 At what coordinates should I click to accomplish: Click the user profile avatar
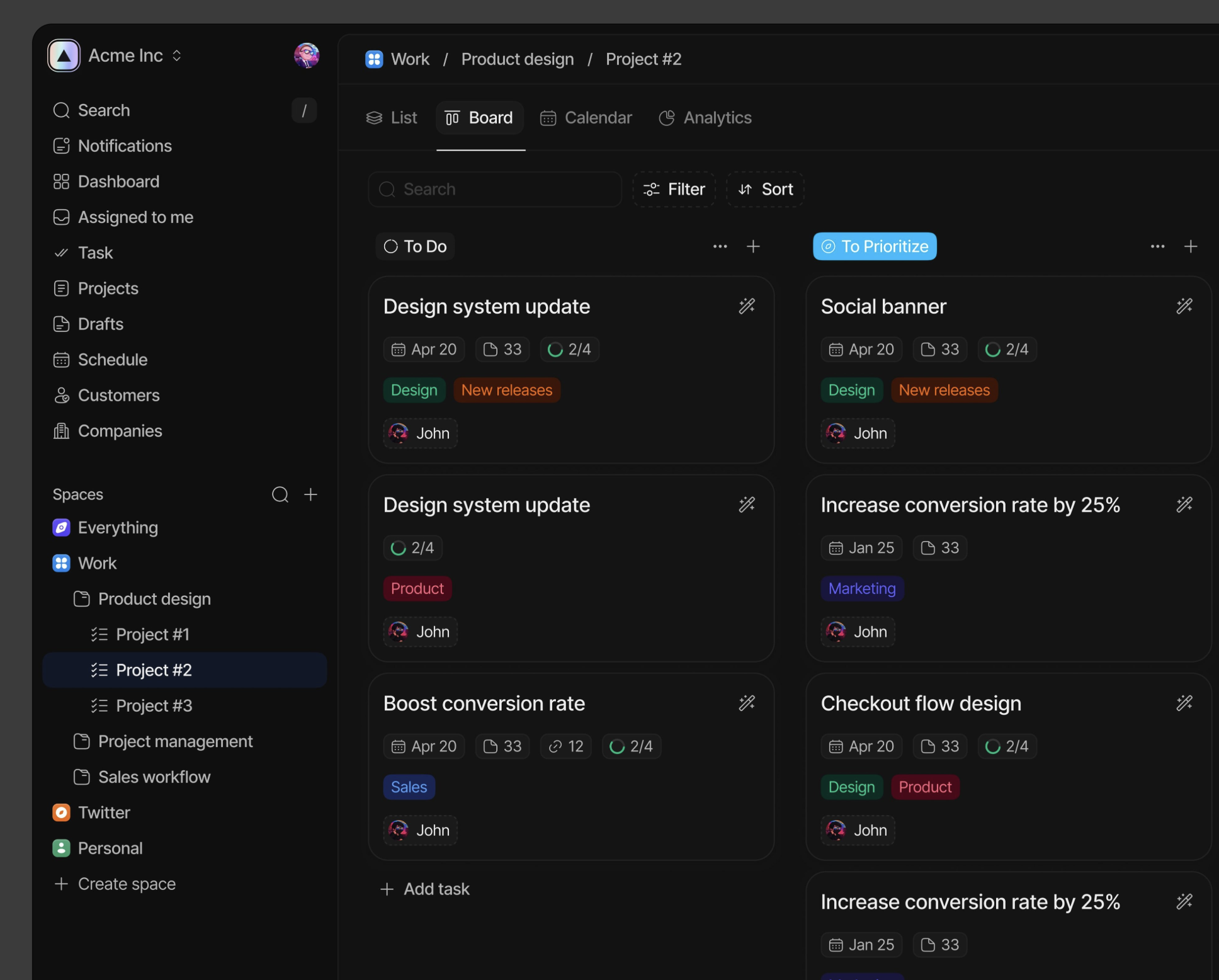(x=307, y=55)
